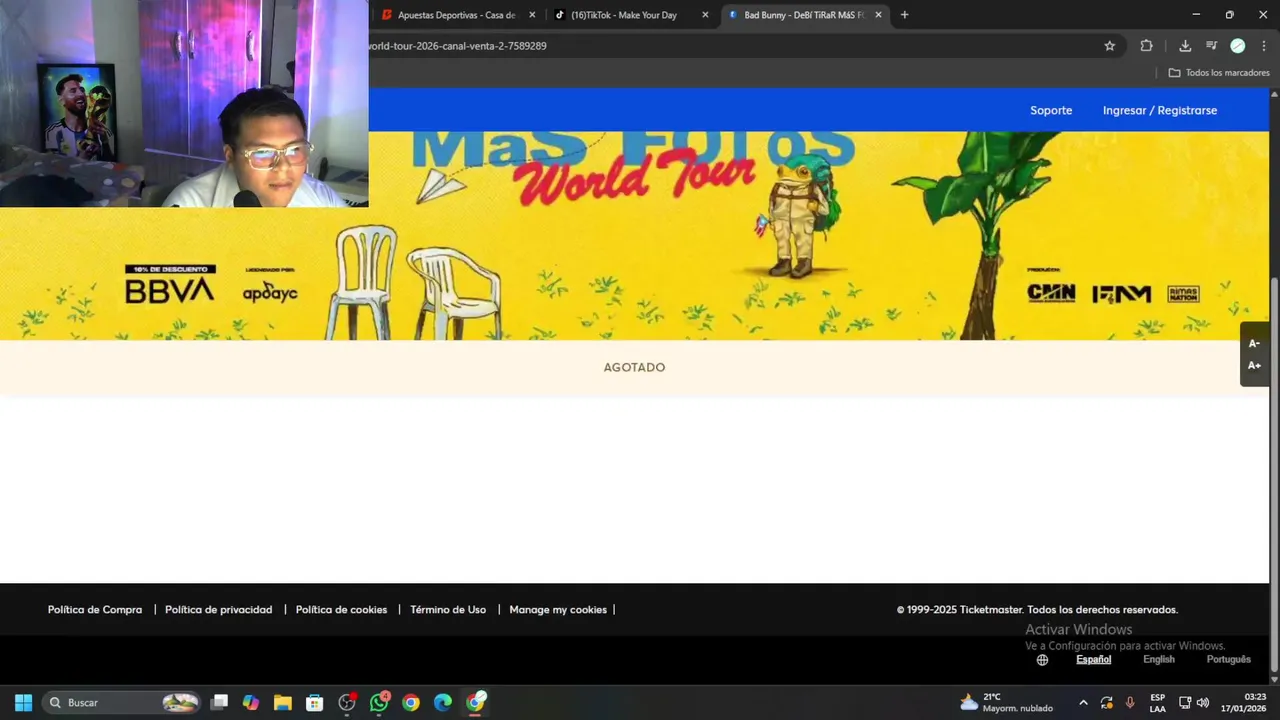This screenshot has height=720, width=1280.
Task: Switch site language to English
Action: (x=1159, y=660)
